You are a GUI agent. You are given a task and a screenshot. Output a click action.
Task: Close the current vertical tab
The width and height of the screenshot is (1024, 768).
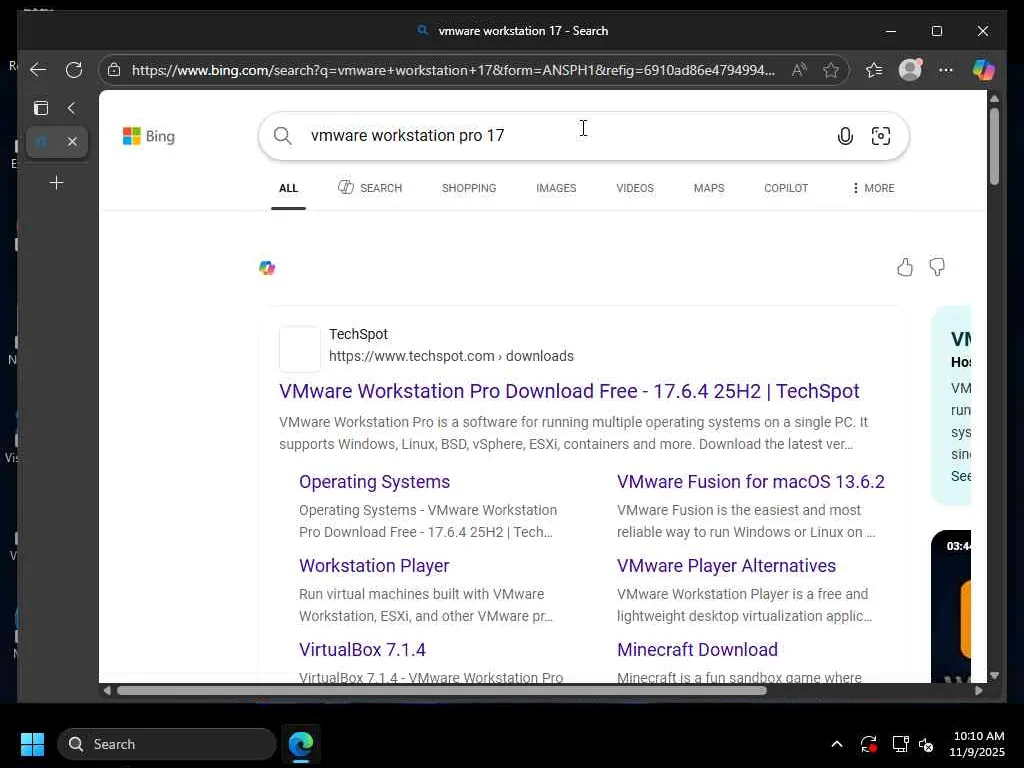[x=72, y=142]
